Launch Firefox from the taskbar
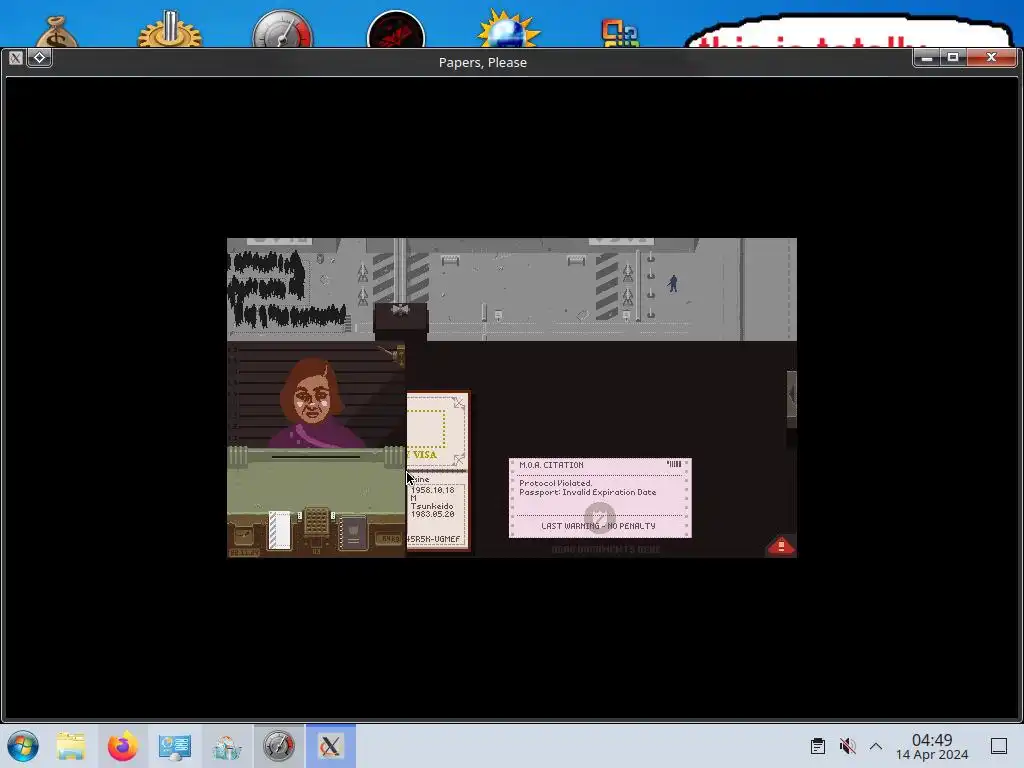 123,746
